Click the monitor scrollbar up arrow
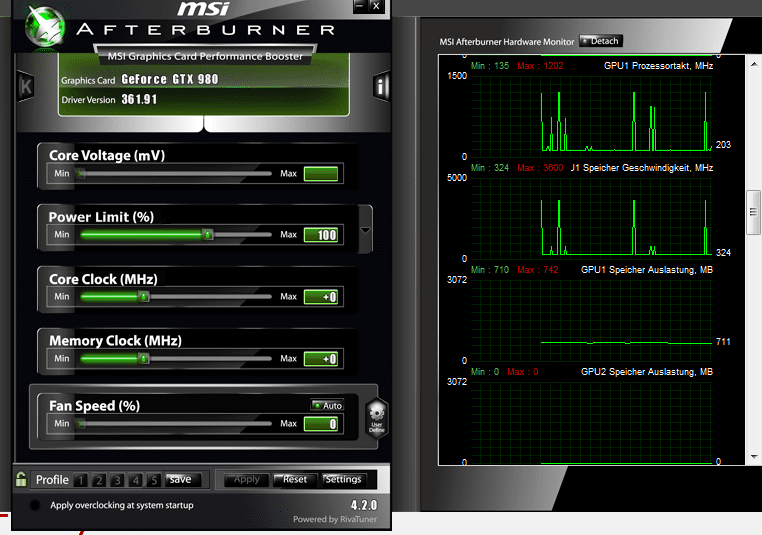 pyautogui.click(x=754, y=64)
